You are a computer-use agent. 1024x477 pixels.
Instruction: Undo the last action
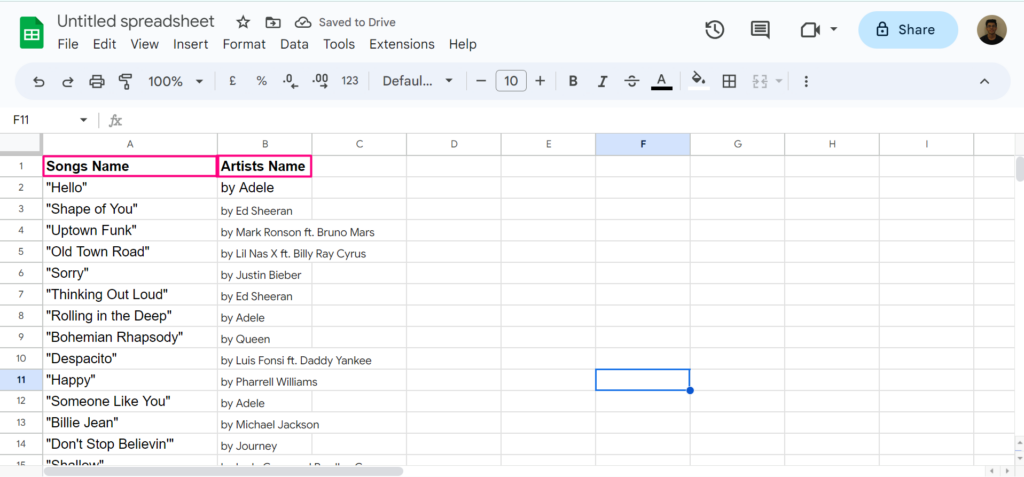click(39, 81)
